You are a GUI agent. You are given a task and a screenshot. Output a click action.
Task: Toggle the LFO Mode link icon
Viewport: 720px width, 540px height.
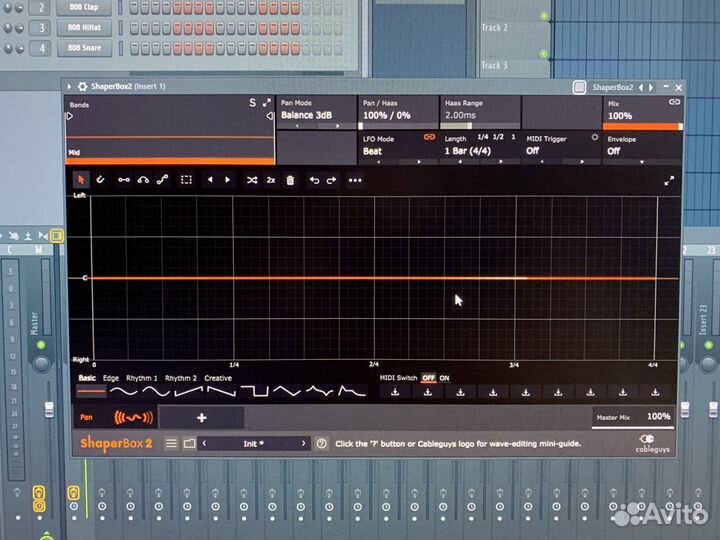click(x=429, y=137)
